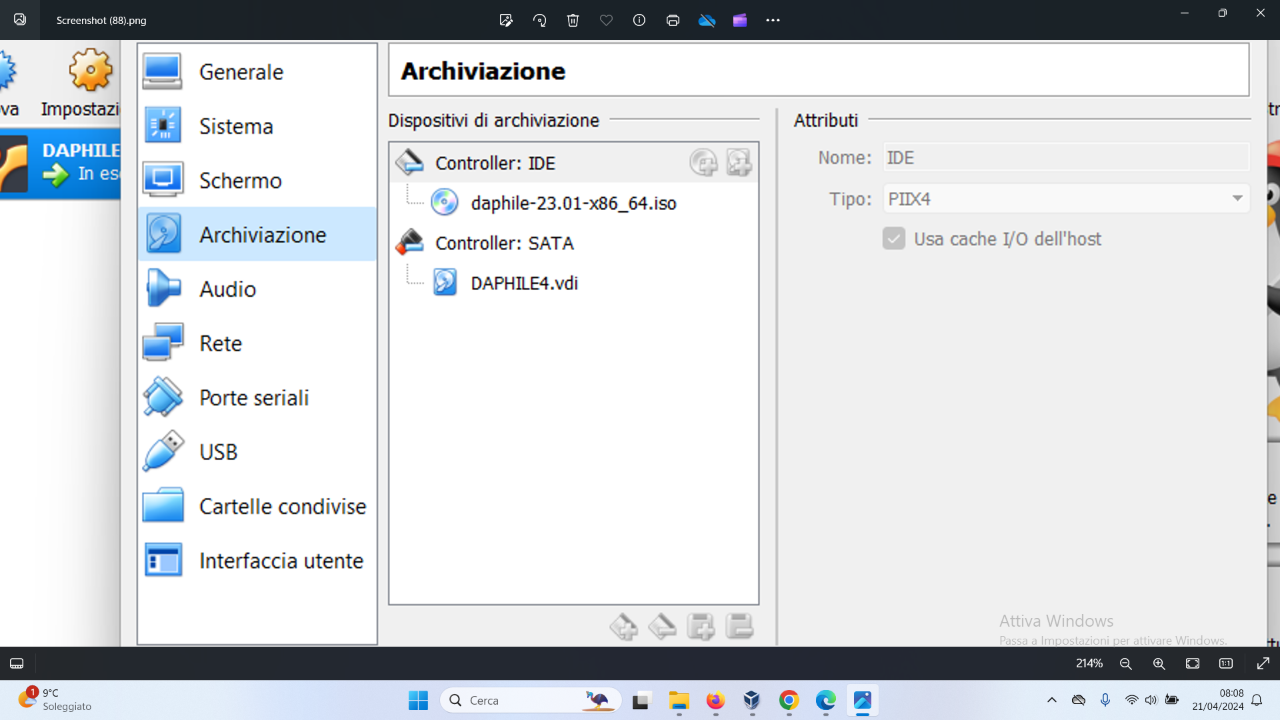Click the Photos app icon in title bar
Image resolution: width=1280 pixels, height=720 pixels.
click(x=20, y=19)
